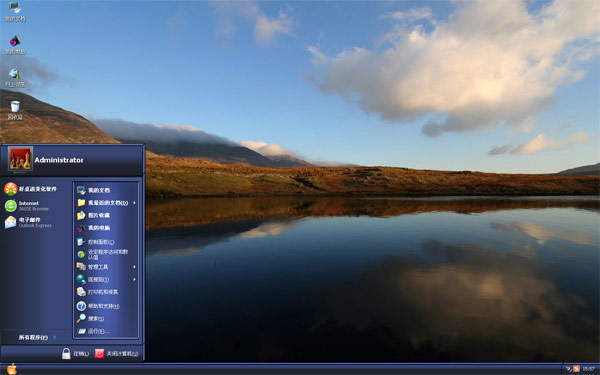Click the Administrator chess user picture
Viewport: 600px width, 375px height.
tap(20, 159)
